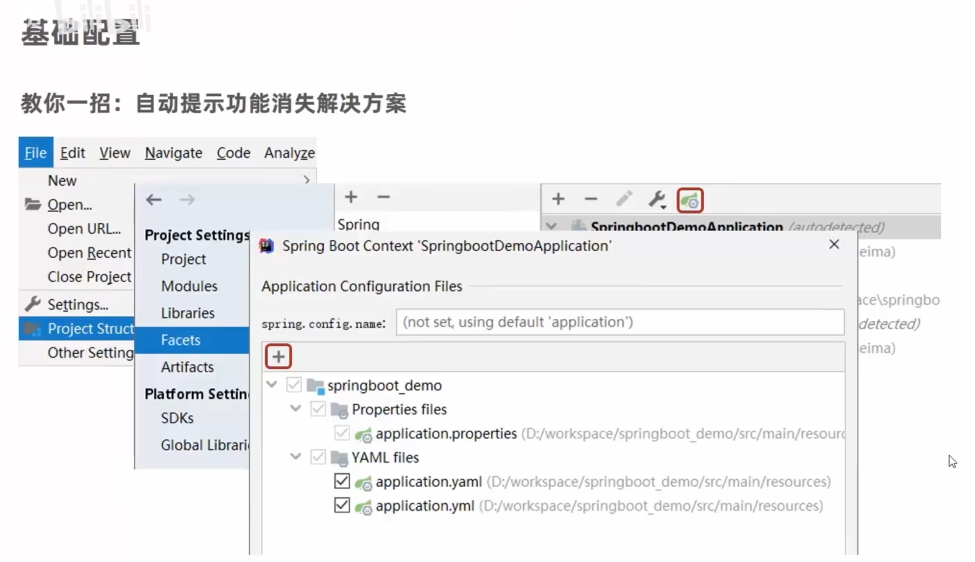Select SpringbootDemoApplication autodetected row
This screenshot has height=562, width=975.
click(741, 227)
